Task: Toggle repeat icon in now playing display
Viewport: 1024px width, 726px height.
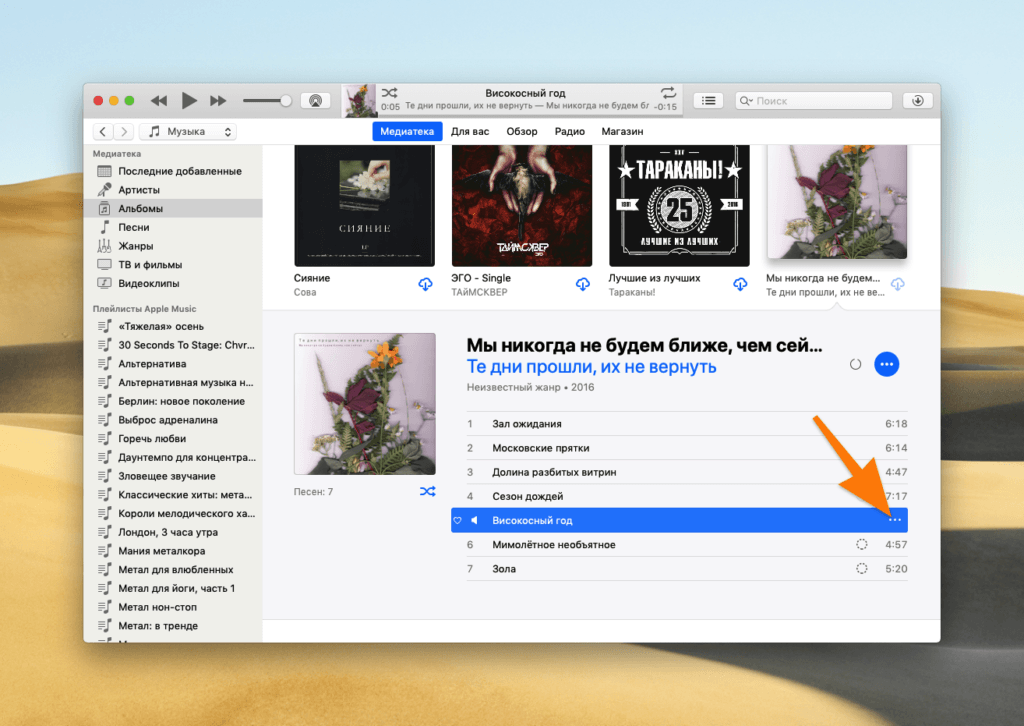Action: pyautogui.click(x=668, y=93)
